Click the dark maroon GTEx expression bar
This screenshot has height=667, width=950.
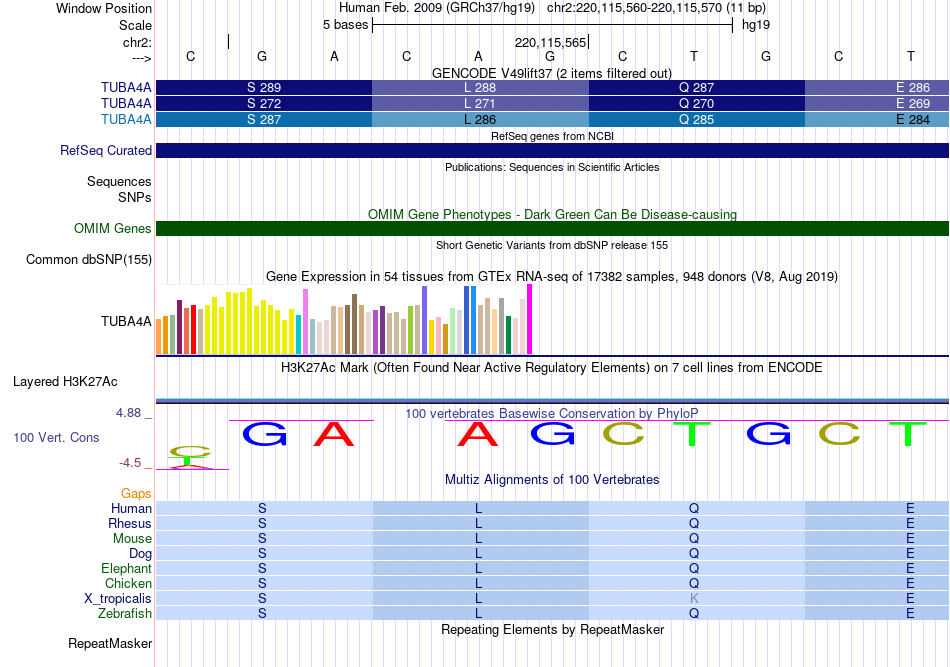(179, 327)
